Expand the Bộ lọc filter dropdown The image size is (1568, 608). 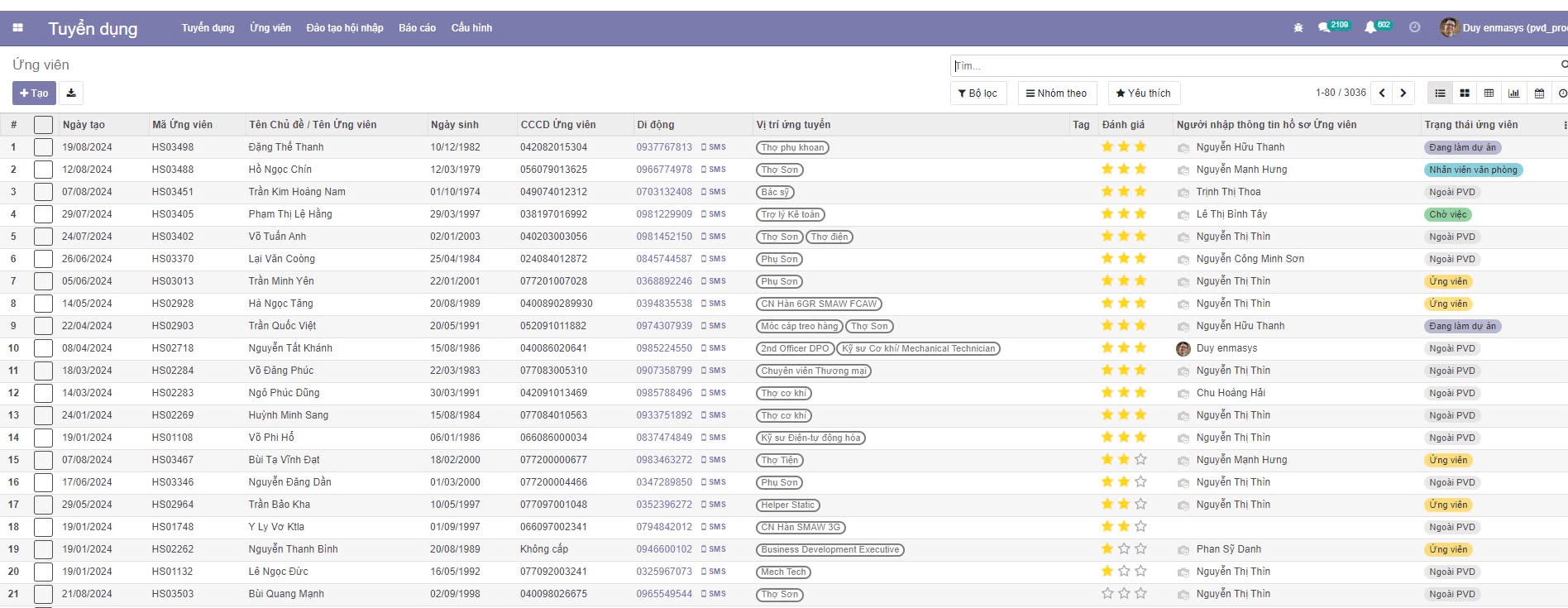pos(978,93)
